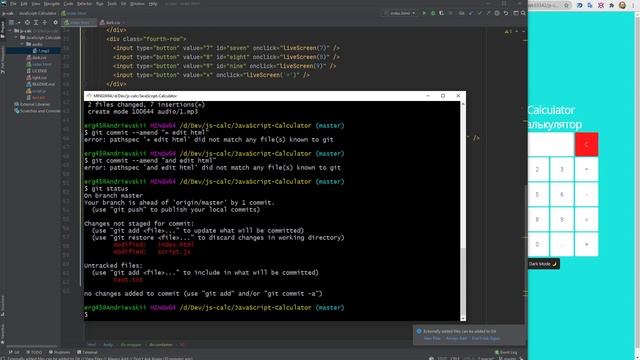Start the green Debug bug icon
Viewport: 640px width, 360px height.
[x=433, y=13]
